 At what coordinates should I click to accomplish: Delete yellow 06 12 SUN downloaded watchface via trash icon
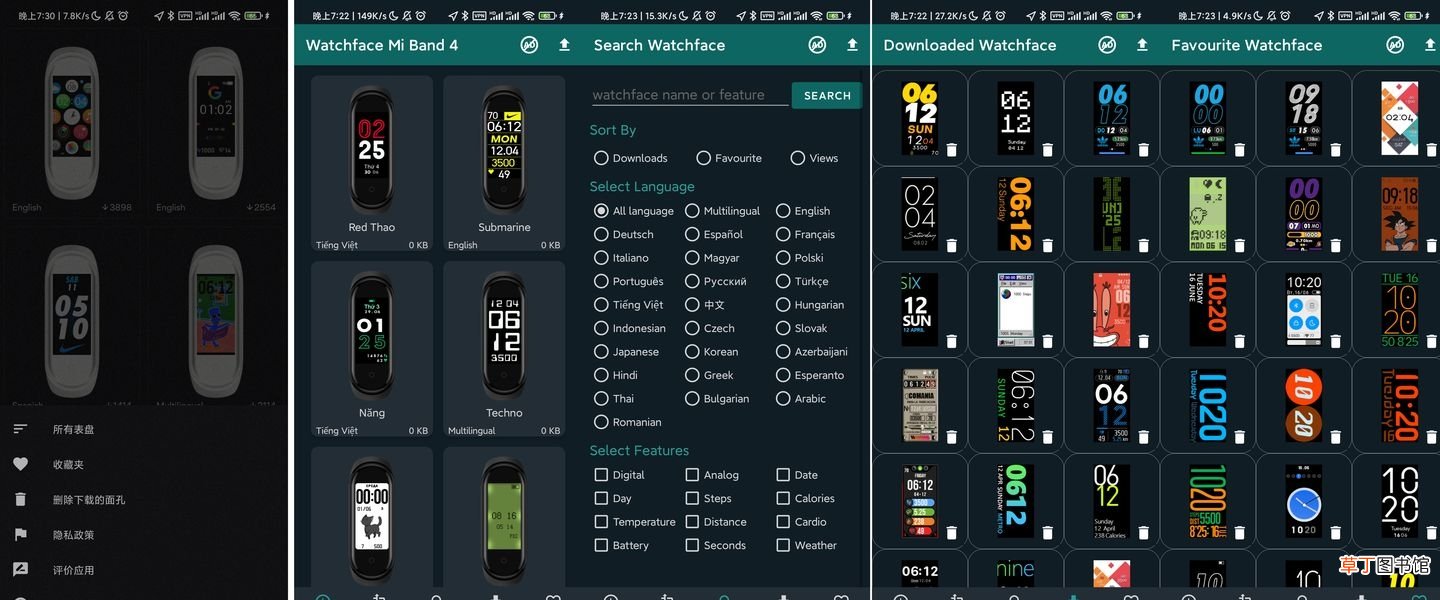point(952,150)
